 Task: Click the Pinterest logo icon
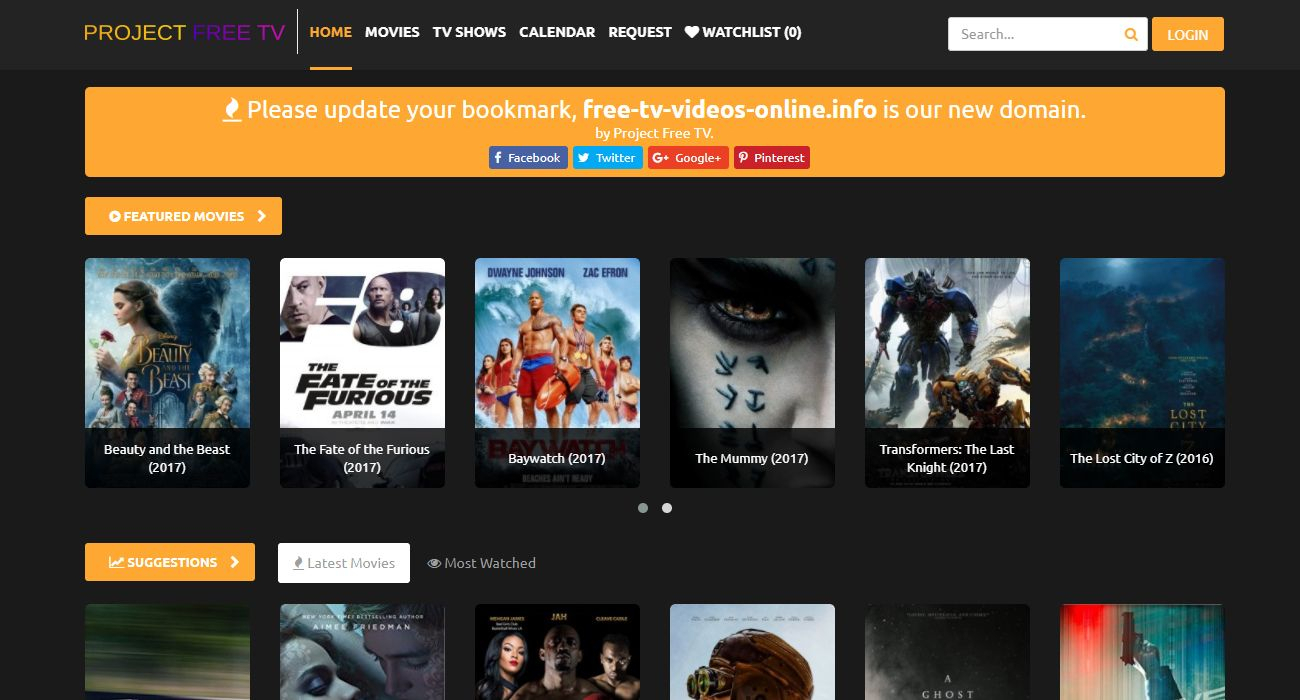pos(743,158)
